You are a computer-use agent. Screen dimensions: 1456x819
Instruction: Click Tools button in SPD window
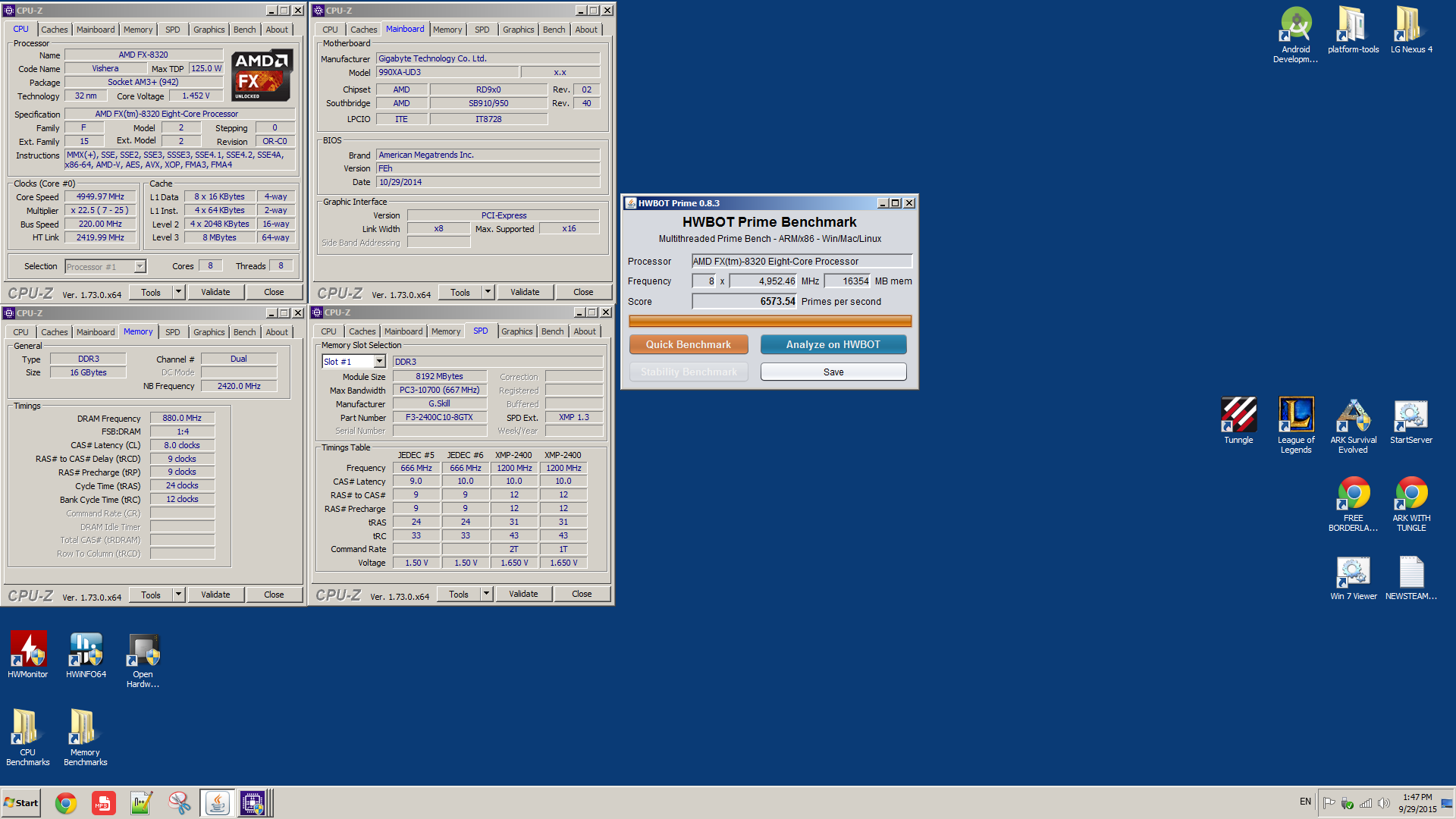[458, 594]
